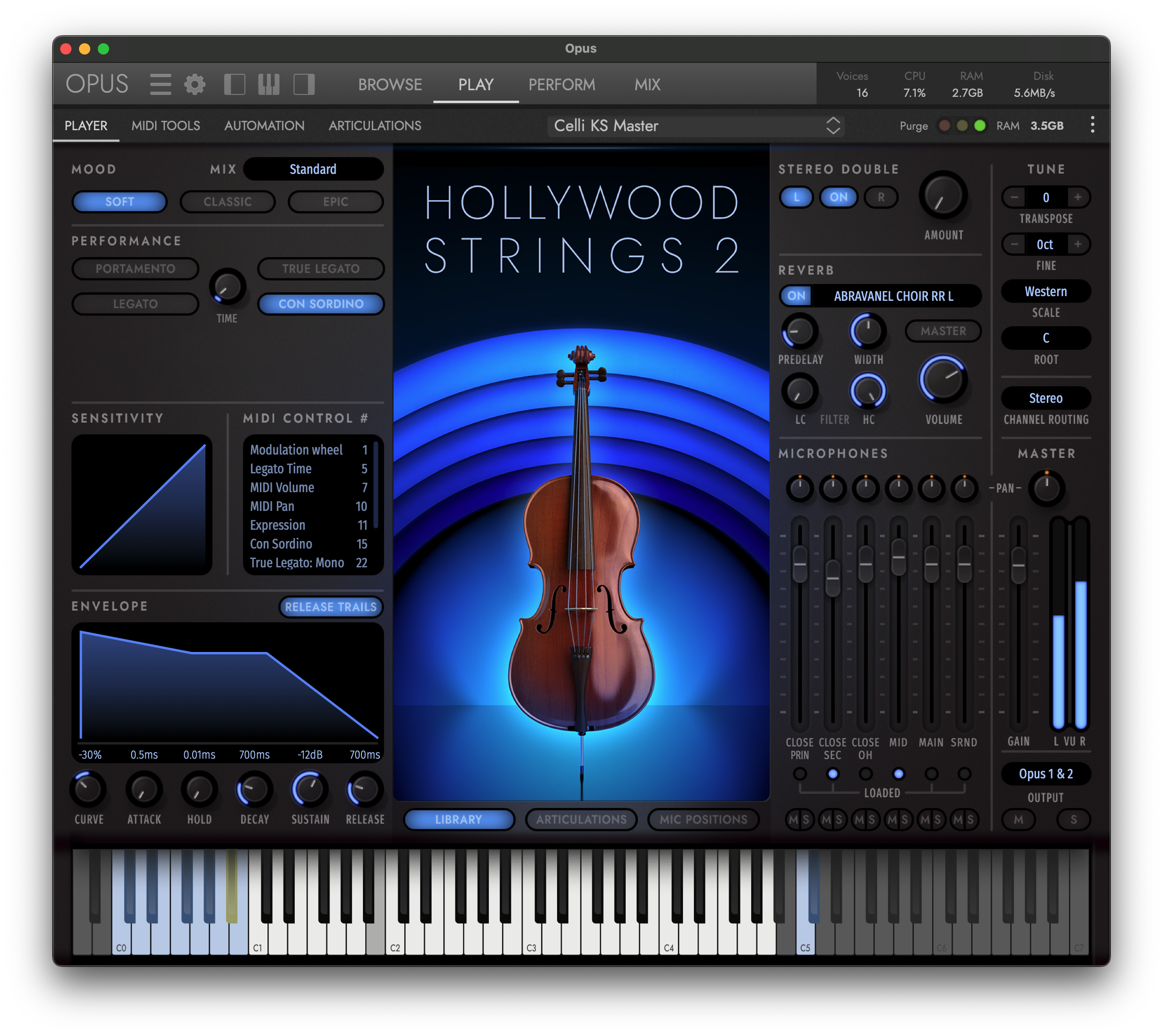Click the reverb VOLUME knob
This screenshot has width=1163, height=1036.
point(943,380)
